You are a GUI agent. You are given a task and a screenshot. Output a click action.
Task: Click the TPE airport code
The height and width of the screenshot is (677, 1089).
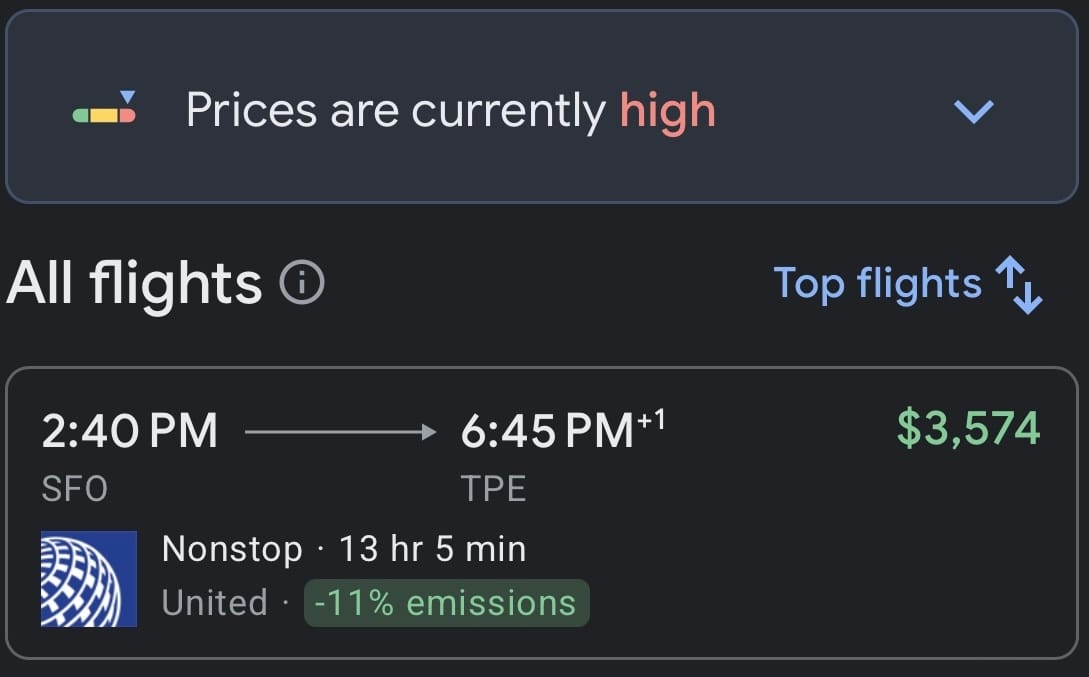tap(494, 489)
